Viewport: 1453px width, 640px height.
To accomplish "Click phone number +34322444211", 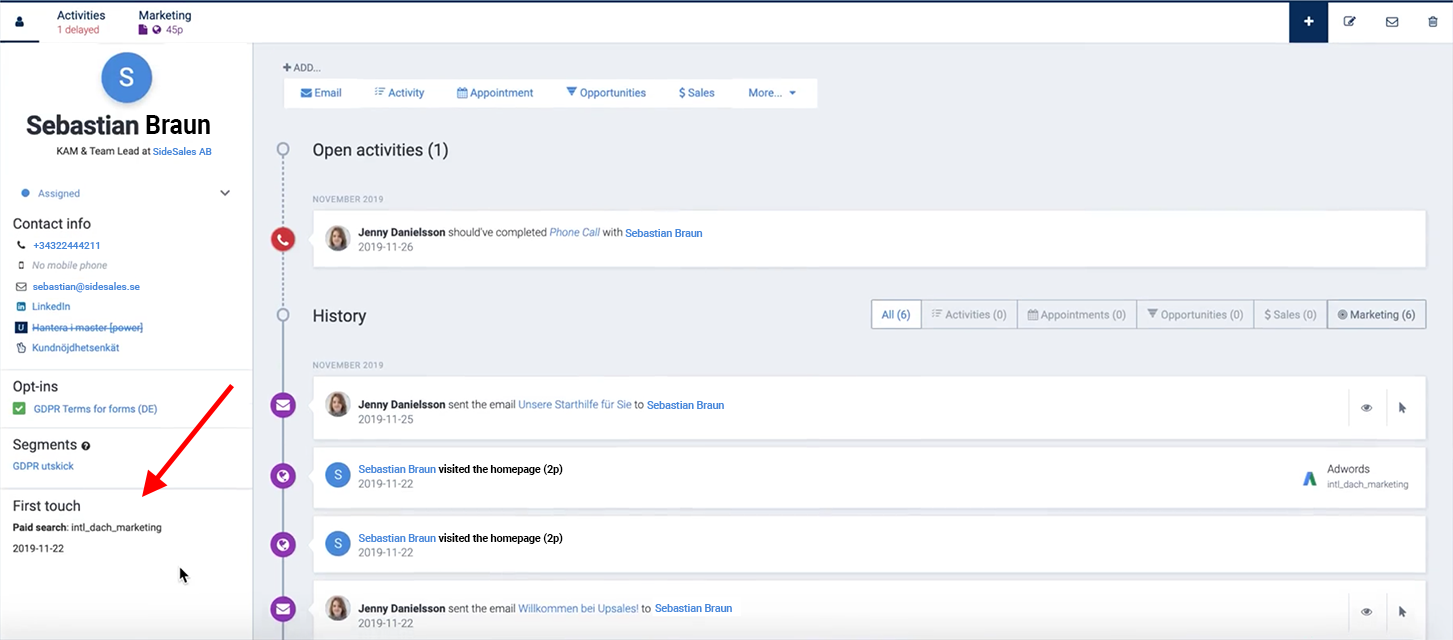I will click(x=66, y=245).
